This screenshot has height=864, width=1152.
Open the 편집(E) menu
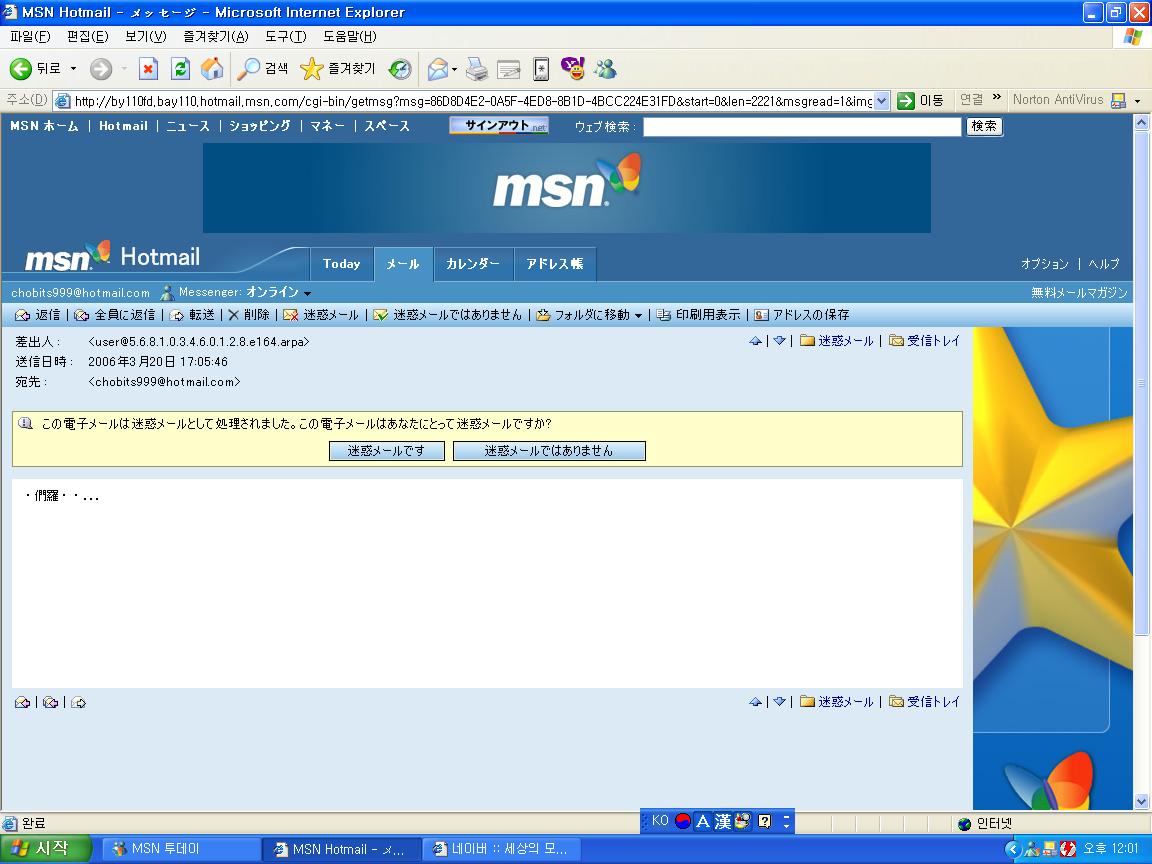tap(87, 36)
